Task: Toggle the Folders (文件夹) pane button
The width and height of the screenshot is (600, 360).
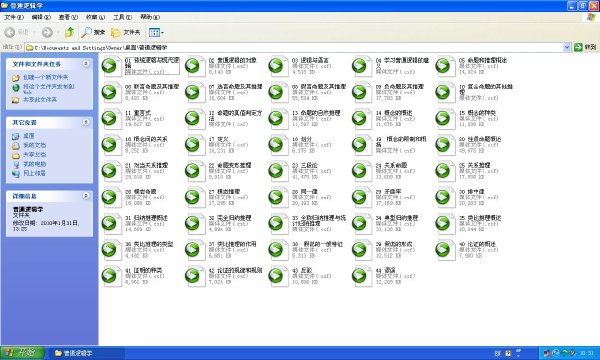Action: [126, 33]
